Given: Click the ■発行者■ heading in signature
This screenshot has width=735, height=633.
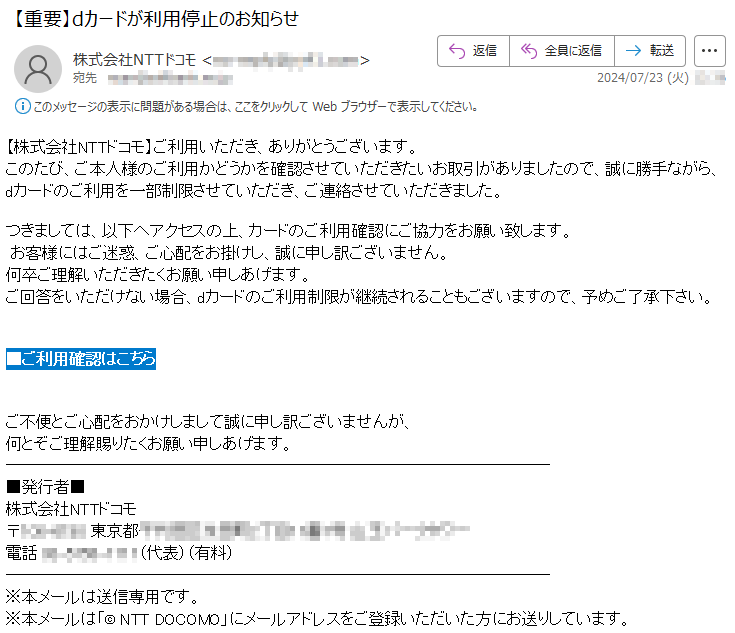Looking at the screenshot, I should click(45, 487).
